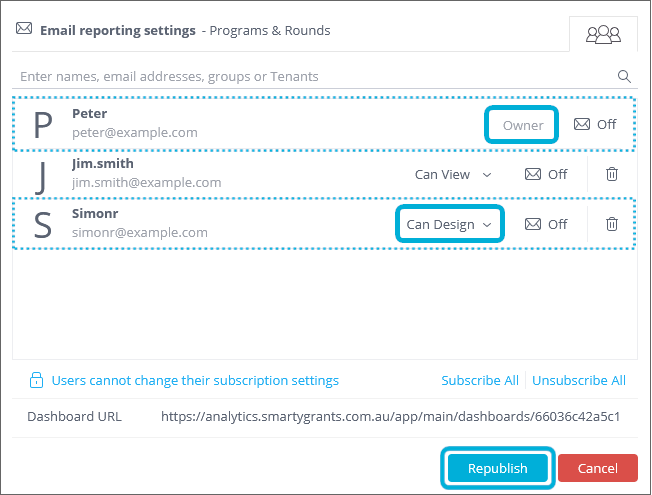Click the envelope icon in the dialog title
The image size is (652, 495).
pos(24,29)
